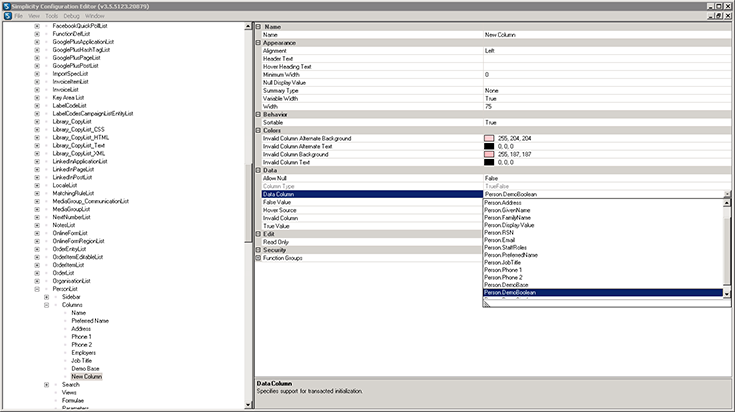
Task: Select the Demo Base column item
Action: pyautogui.click(x=85, y=369)
